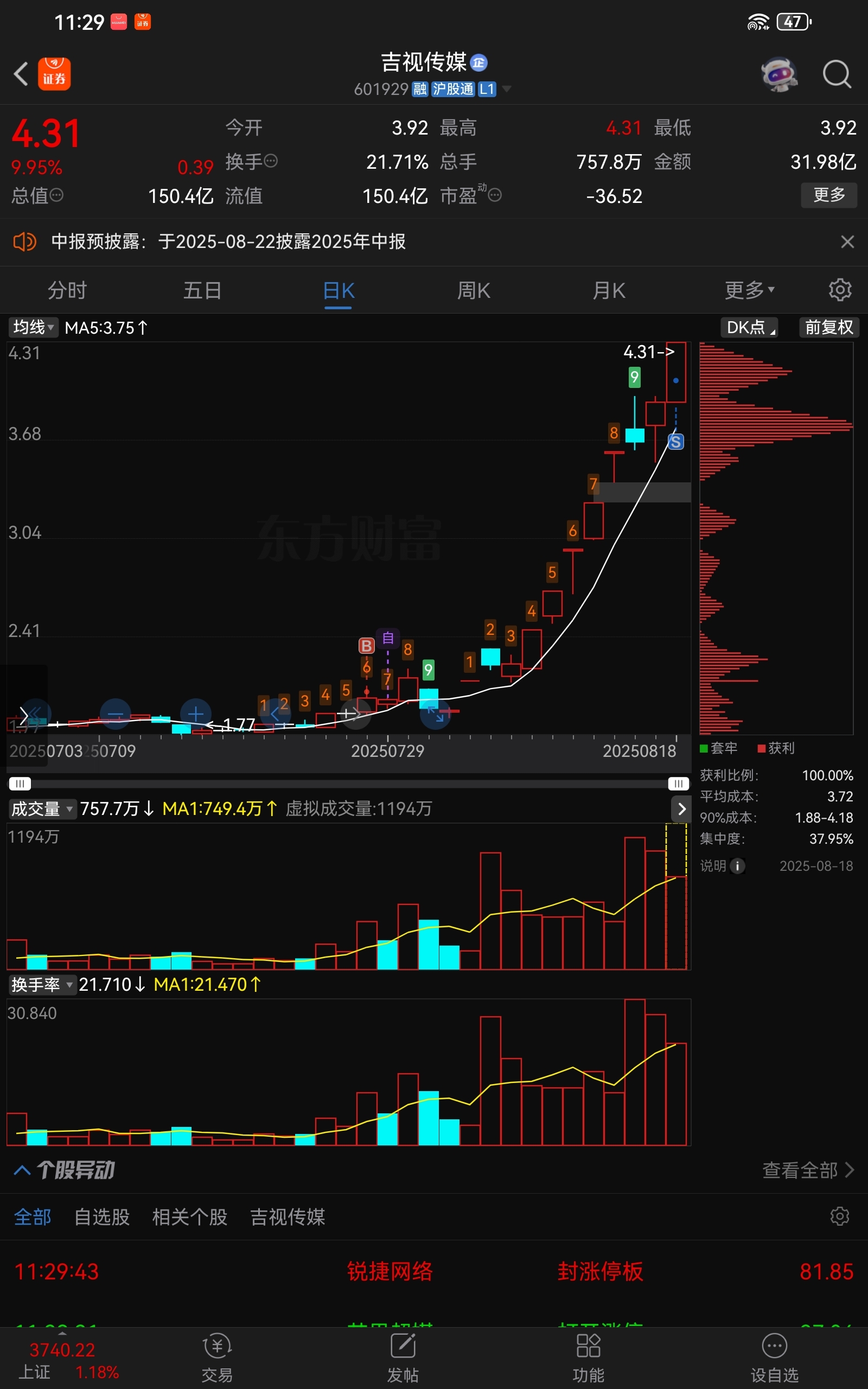Viewport: 868px width, 1389px height.
Task: Open the 换手率 indicator dropdown
Action: 42,985
